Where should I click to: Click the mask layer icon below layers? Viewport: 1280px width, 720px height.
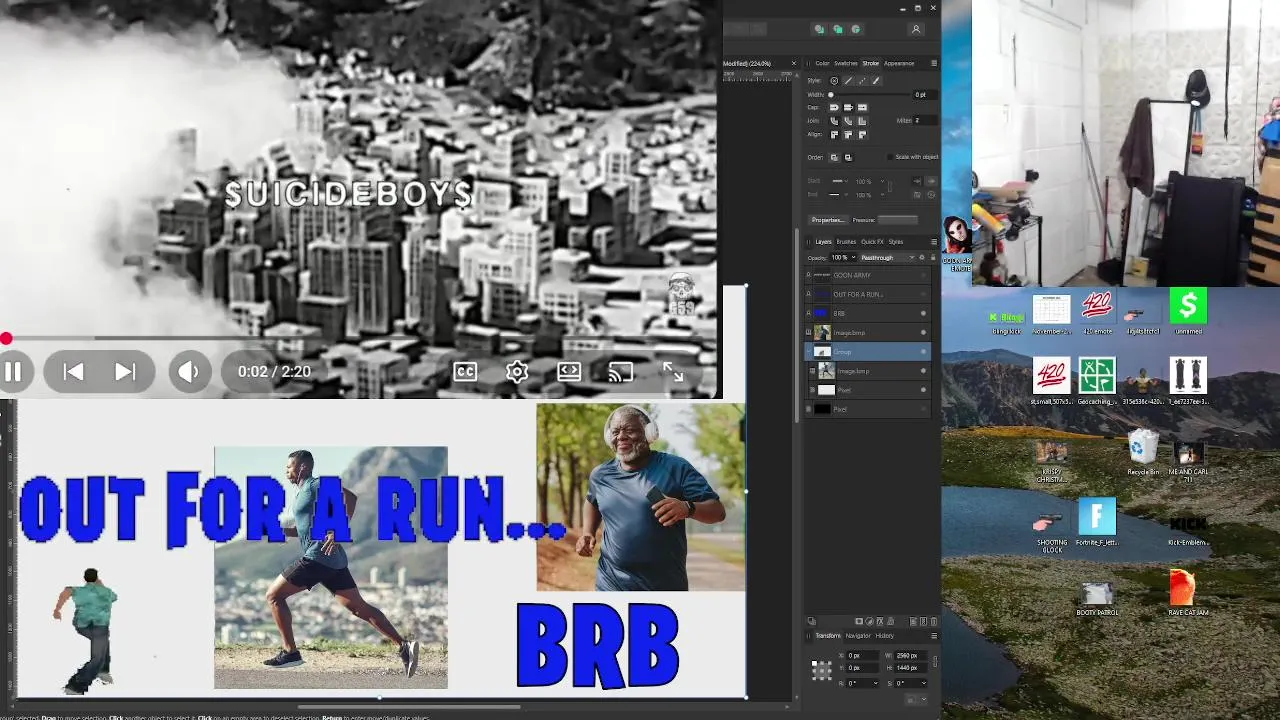tap(859, 621)
